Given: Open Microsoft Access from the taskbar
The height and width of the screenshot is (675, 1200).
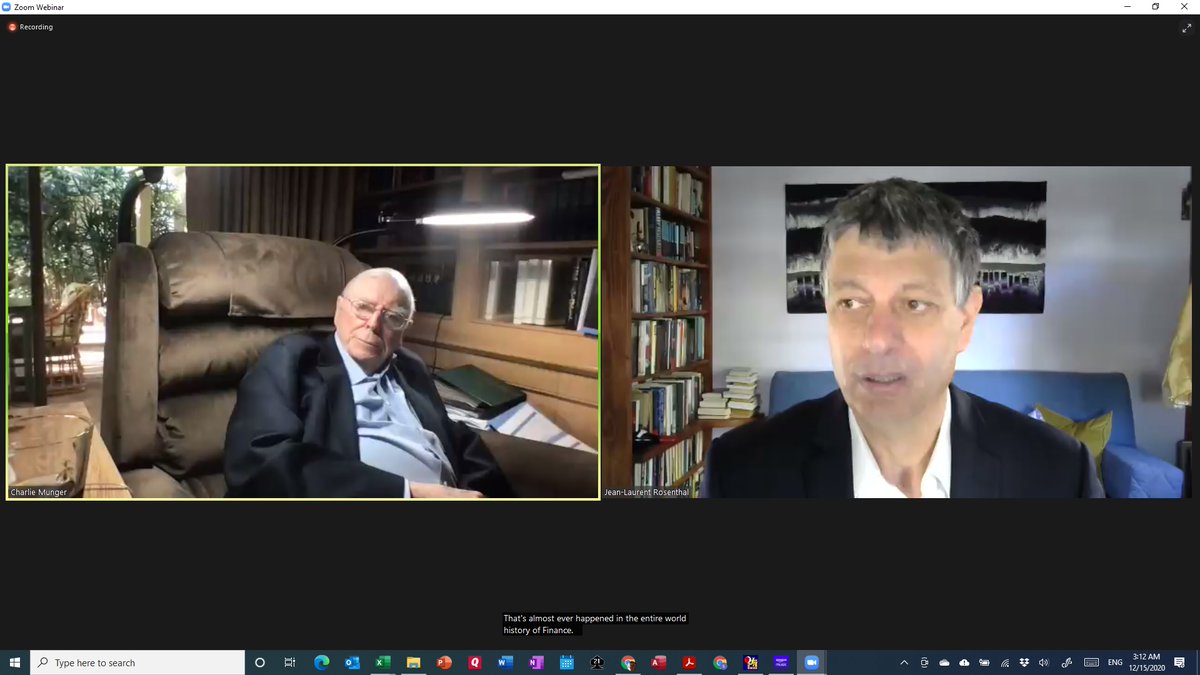Looking at the screenshot, I should pos(658,662).
